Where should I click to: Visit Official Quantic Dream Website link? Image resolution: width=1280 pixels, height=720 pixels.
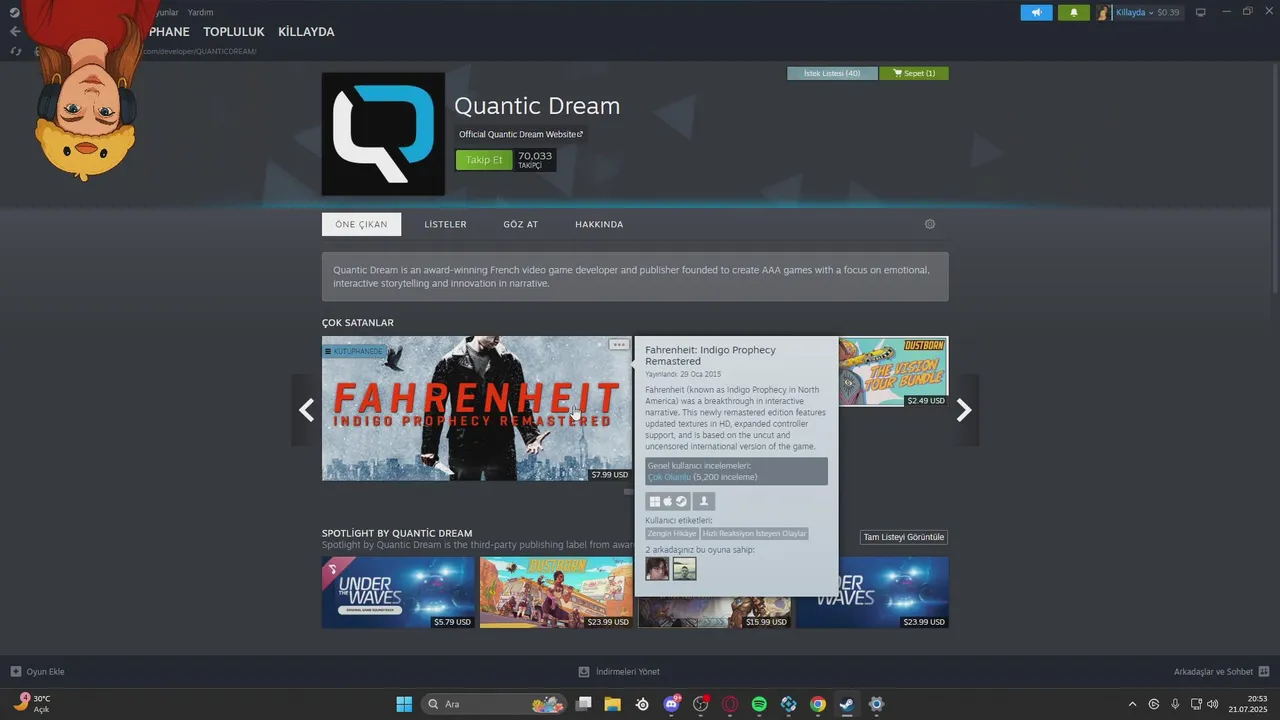(x=520, y=134)
